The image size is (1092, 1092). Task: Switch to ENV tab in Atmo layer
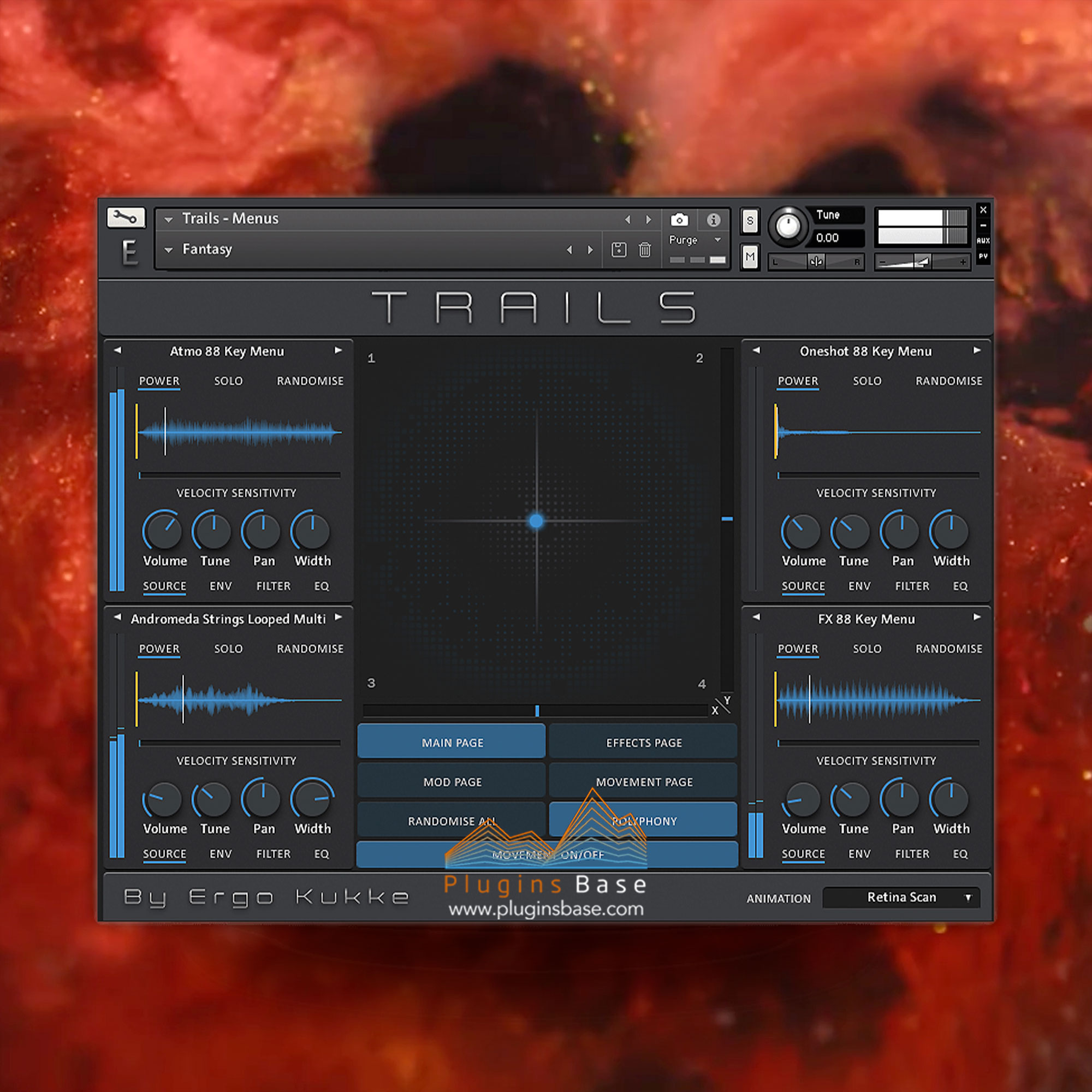pyautogui.click(x=221, y=586)
